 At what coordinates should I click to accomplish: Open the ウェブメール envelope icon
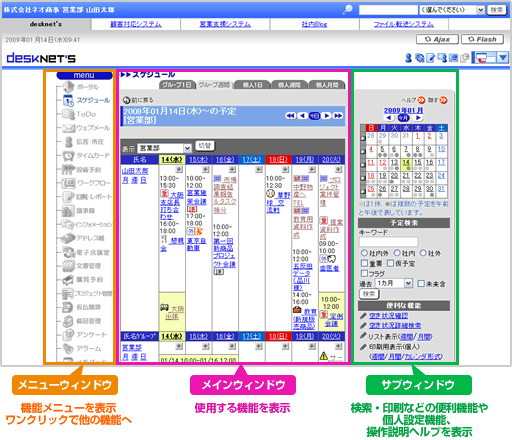69,128
